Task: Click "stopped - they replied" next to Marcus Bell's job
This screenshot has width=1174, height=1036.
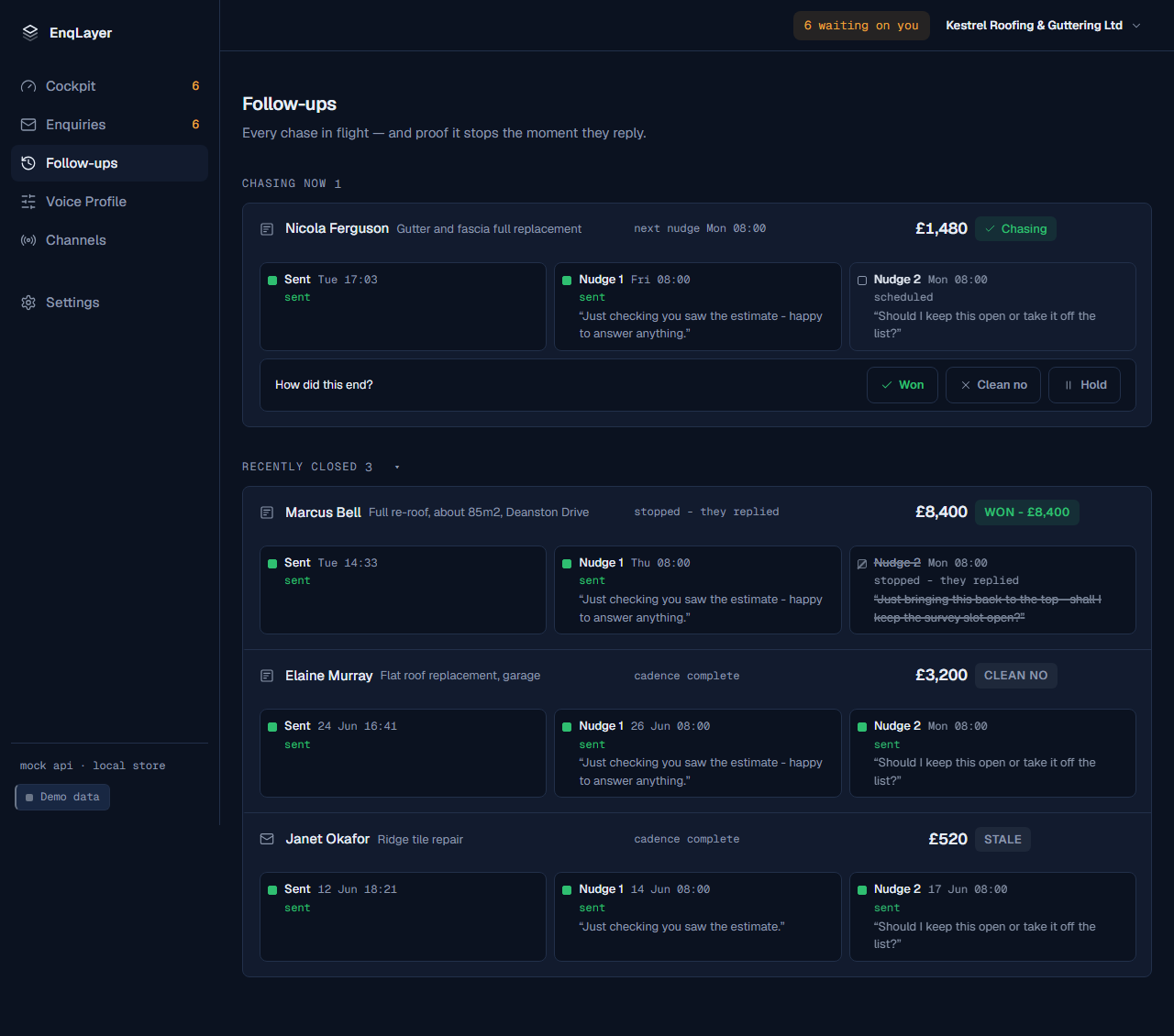Action: click(x=706, y=512)
